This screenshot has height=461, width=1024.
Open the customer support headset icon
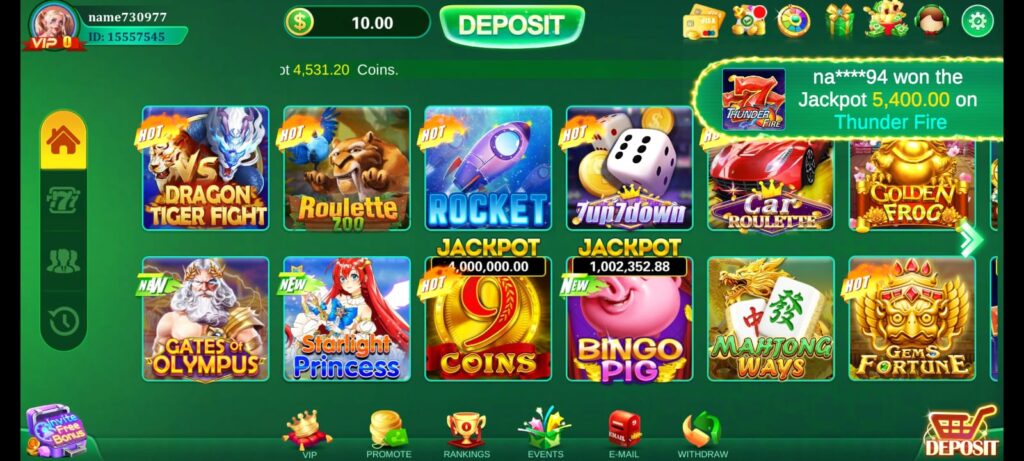tap(932, 20)
